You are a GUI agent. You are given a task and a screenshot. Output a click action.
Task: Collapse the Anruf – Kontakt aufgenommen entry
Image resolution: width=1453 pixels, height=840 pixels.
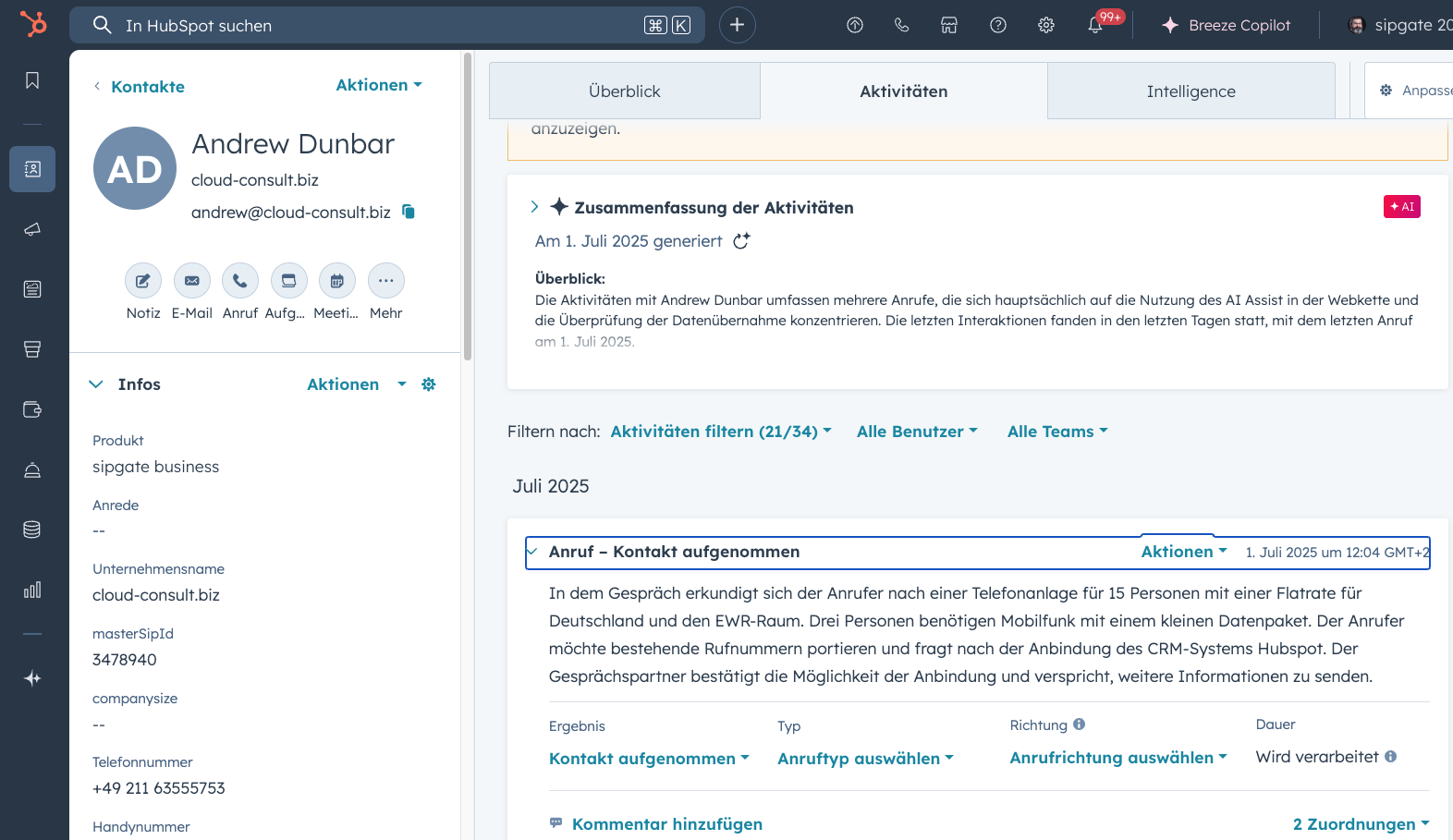click(531, 552)
